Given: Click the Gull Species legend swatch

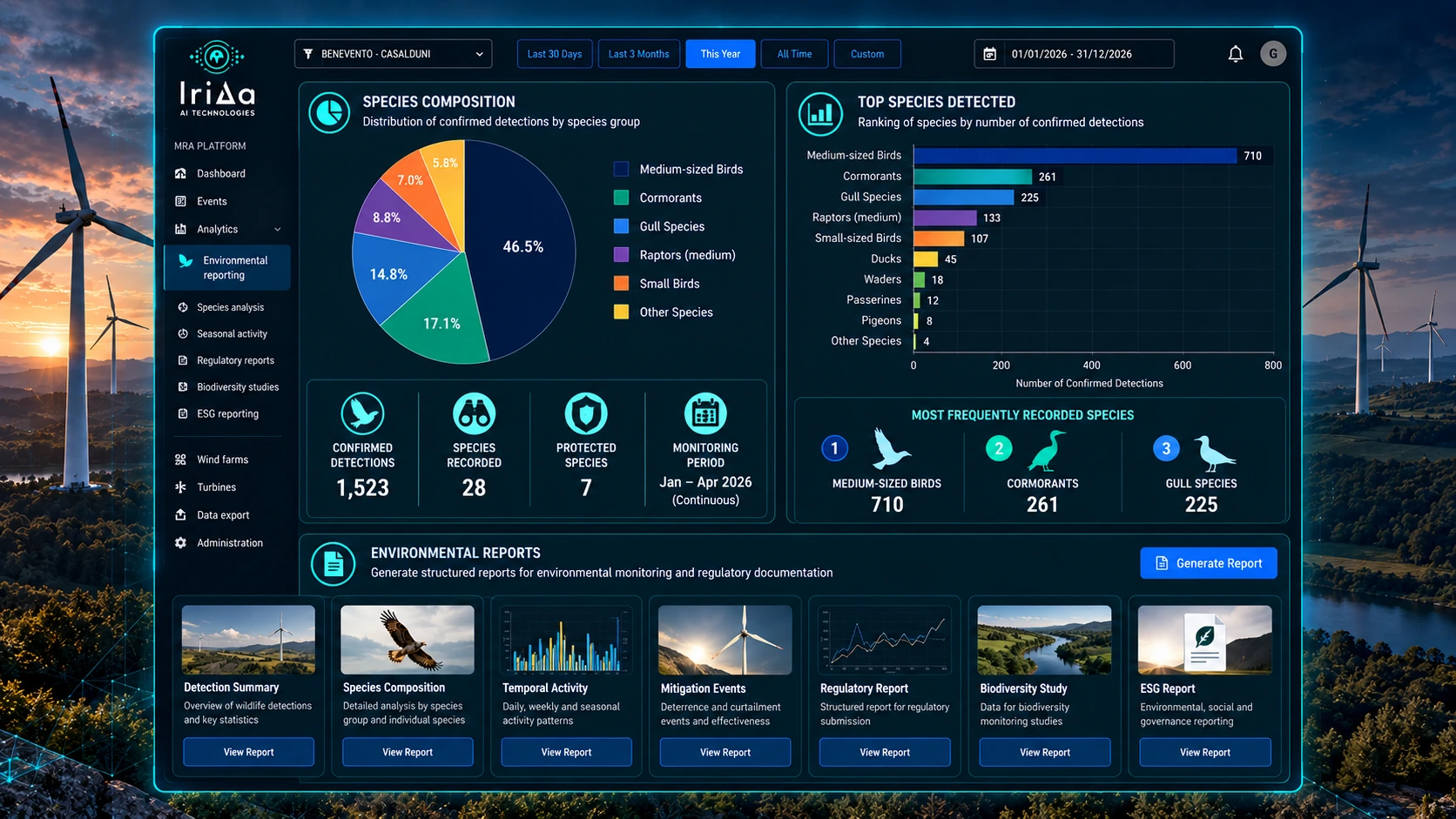Looking at the screenshot, I should tap(621, 226).
